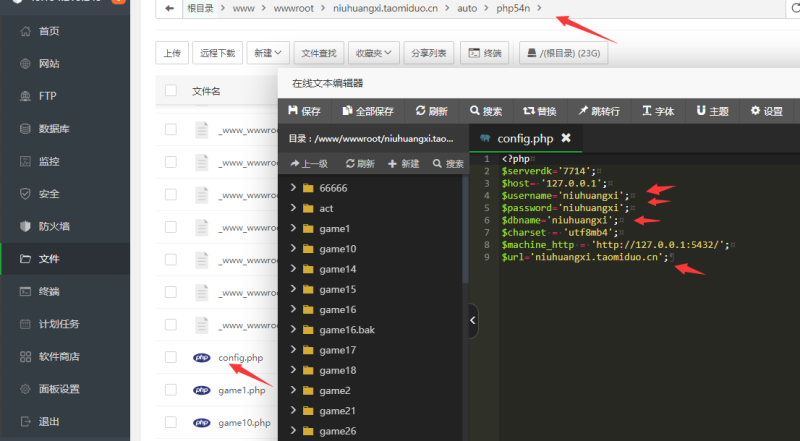Close the config.php editor tab
800x441 pixels.
566,138
